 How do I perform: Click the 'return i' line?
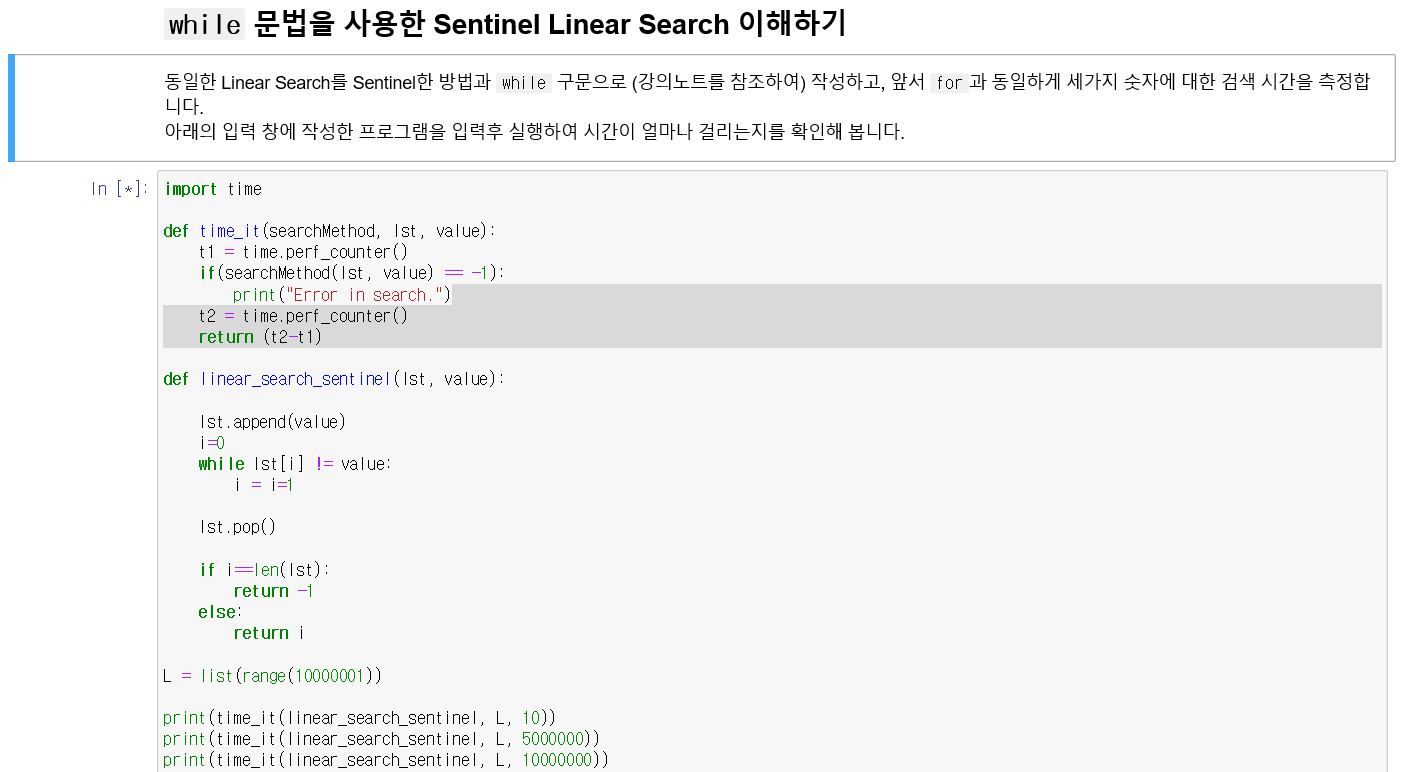tap(268, 633)
